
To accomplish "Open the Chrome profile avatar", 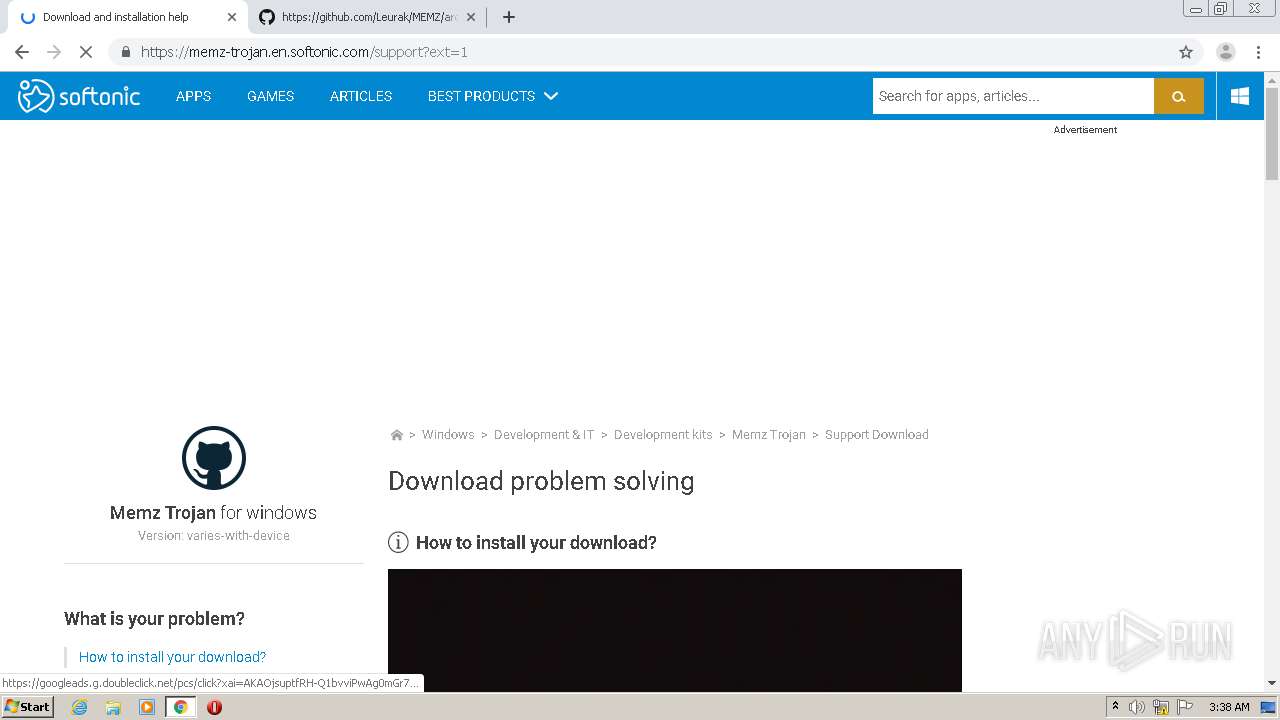I will pyautogui.click(x=1225, y=52).
